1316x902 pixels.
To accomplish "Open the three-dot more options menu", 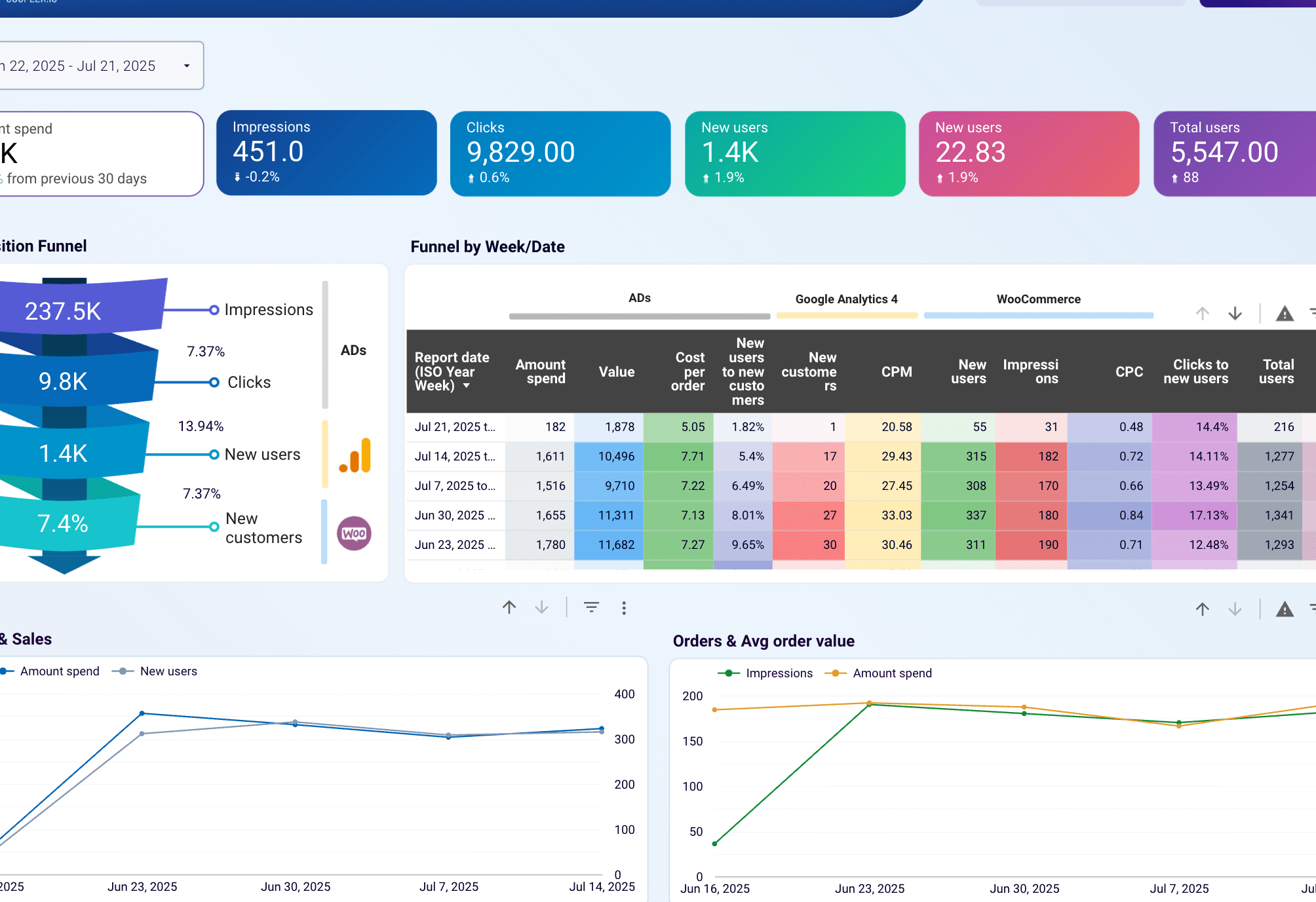I will pos(624,608).
